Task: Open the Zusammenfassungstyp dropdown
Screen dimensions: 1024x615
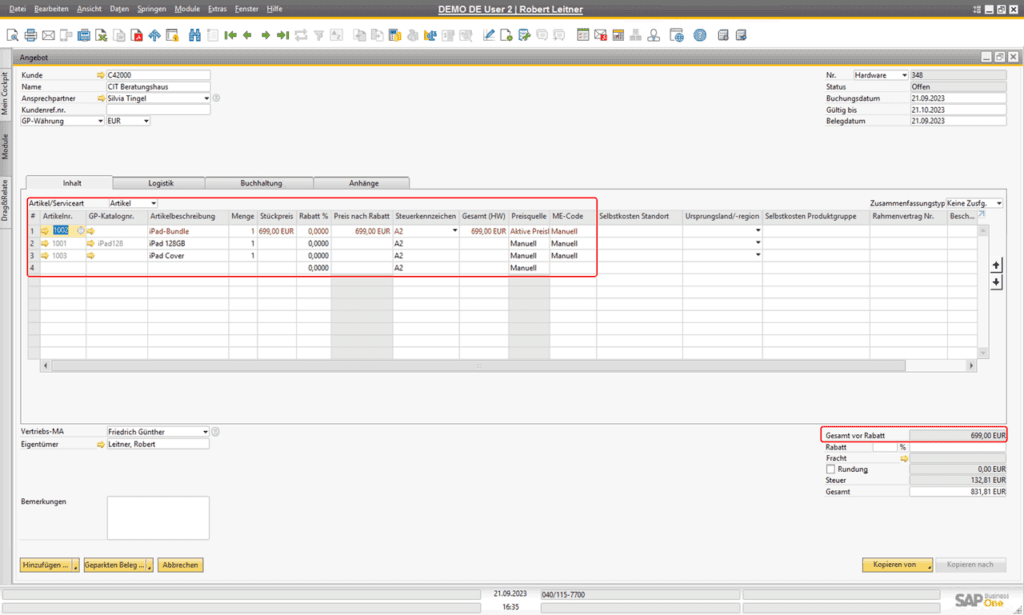Action: click(999, 204)
